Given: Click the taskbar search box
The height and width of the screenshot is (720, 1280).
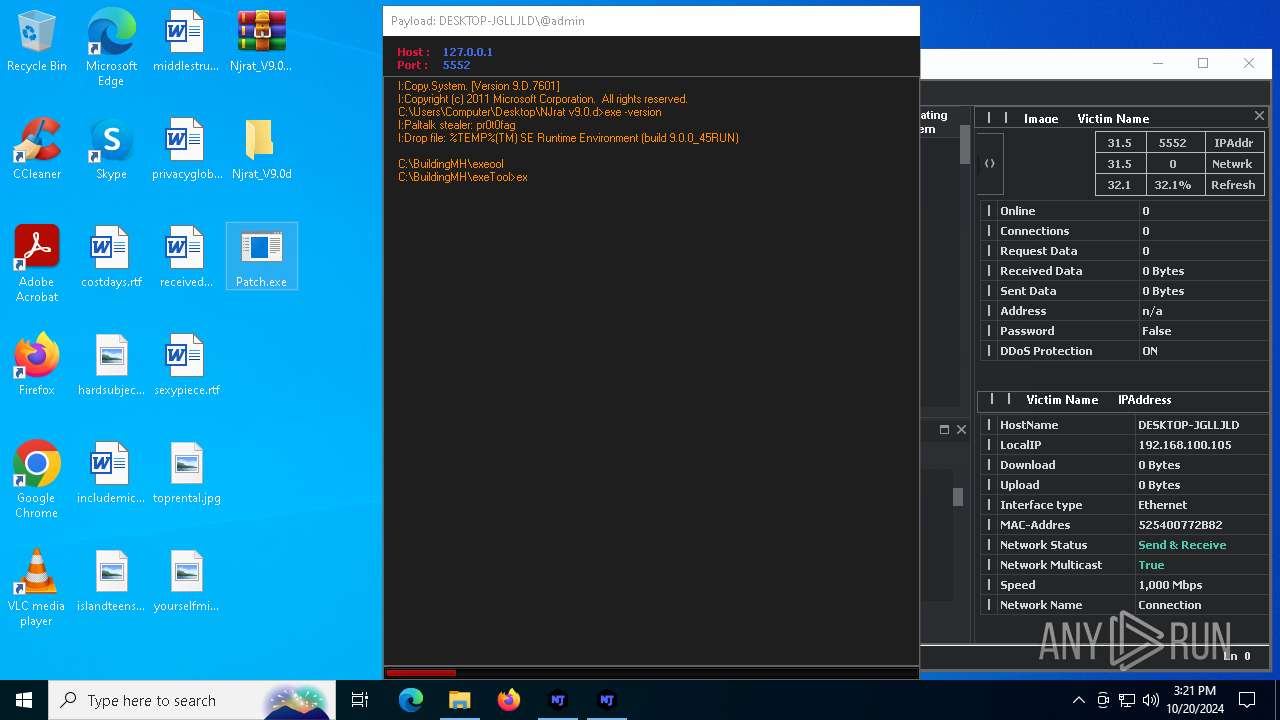Looking at the screenshot, I should pyautogui.click(x=190, y=700).
